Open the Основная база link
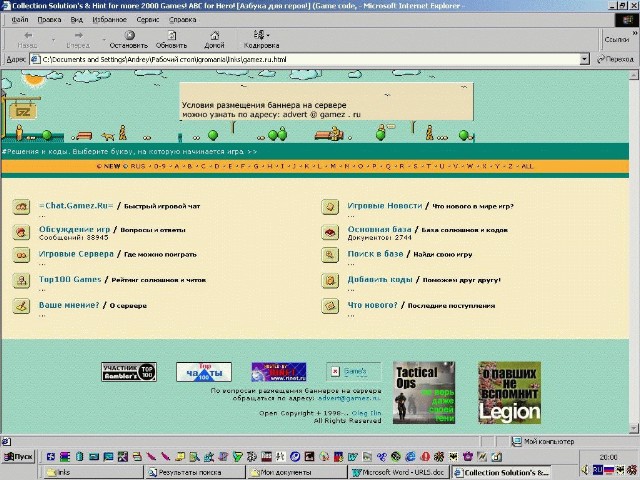This screenshot has height=480, width=640. point(380,229)
